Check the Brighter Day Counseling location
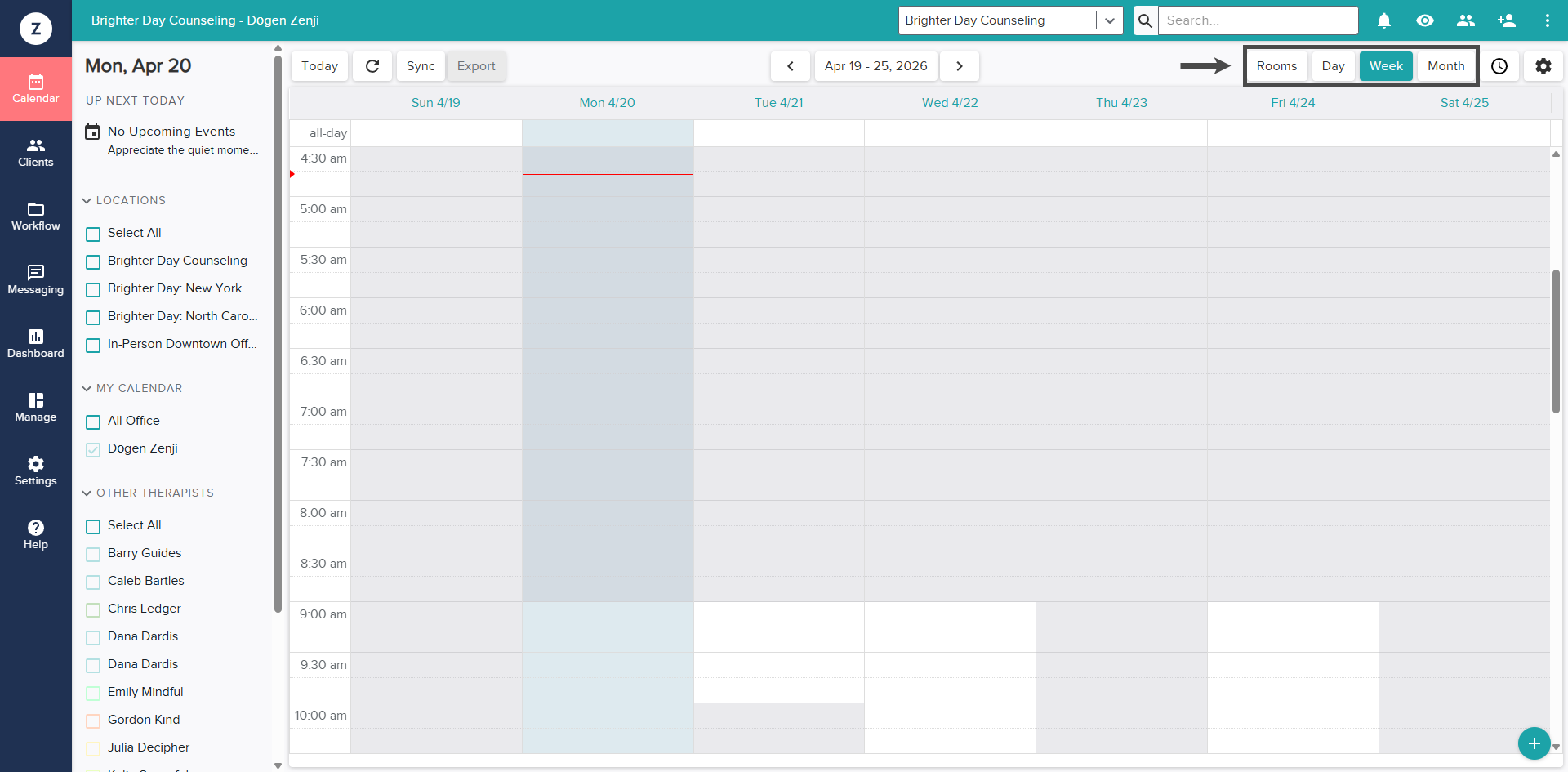Image resolution: width=1568 pixels, height=772 pixels. pos(93,261)
